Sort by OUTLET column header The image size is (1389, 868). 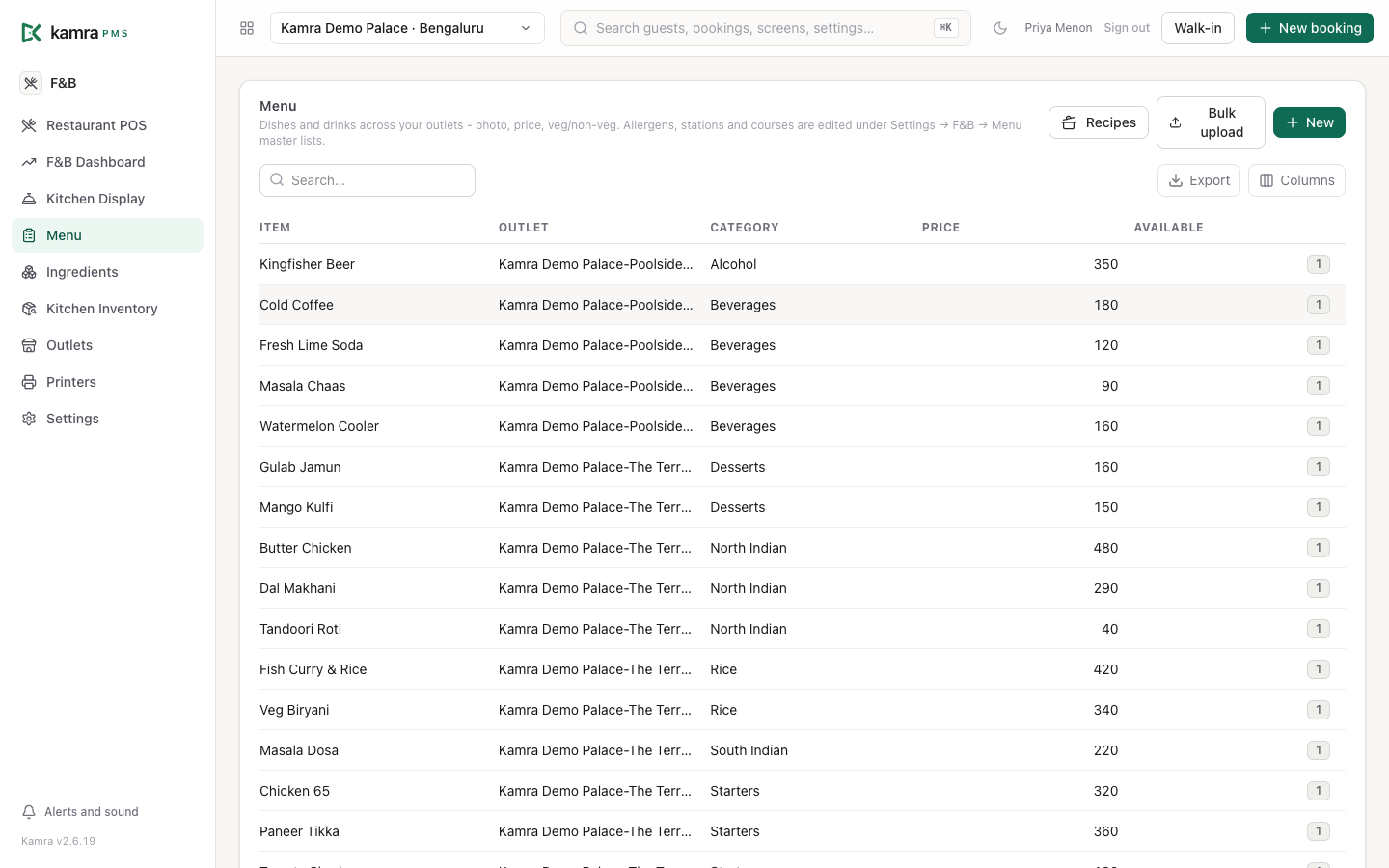tap(524, 228)
